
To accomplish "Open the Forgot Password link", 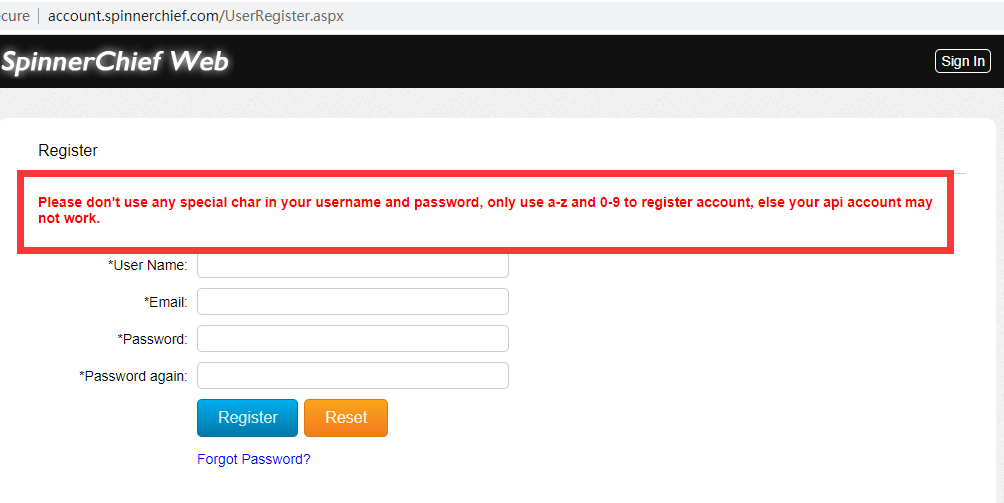I will (254, 460).
